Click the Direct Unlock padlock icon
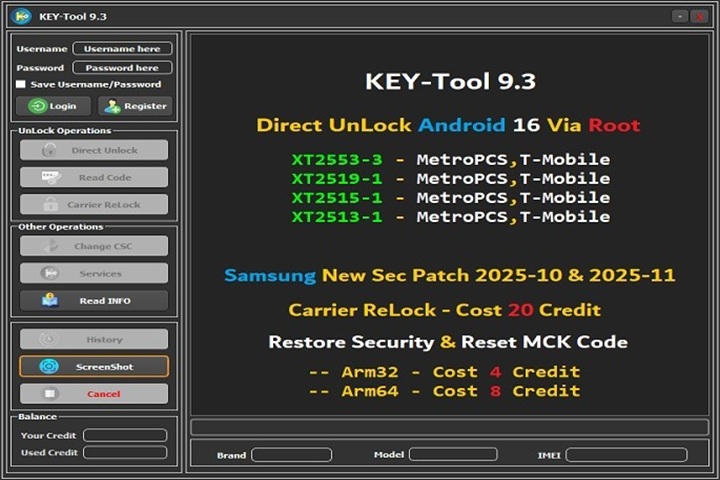 click(48, 150)
